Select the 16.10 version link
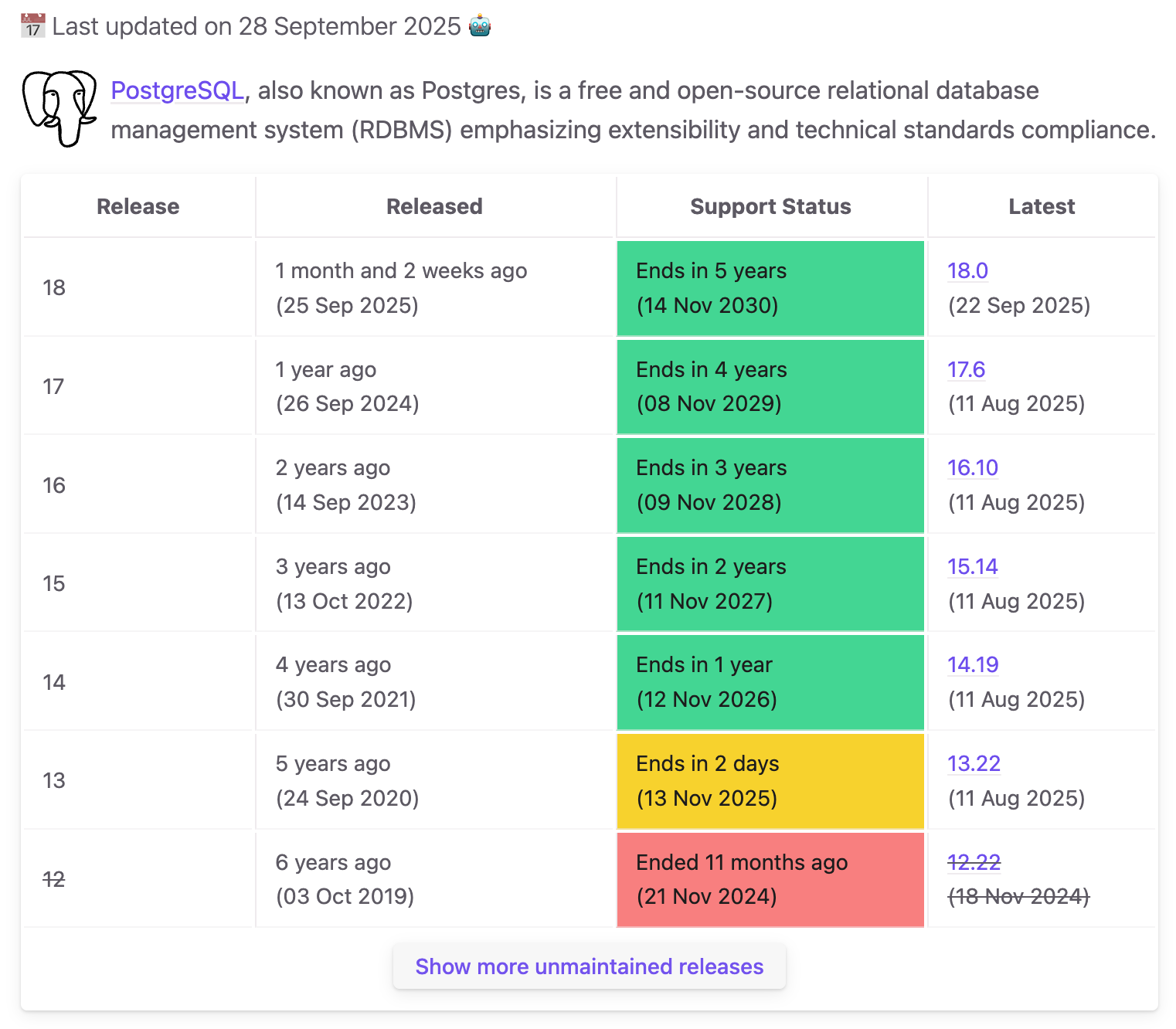 coord(973,468)
